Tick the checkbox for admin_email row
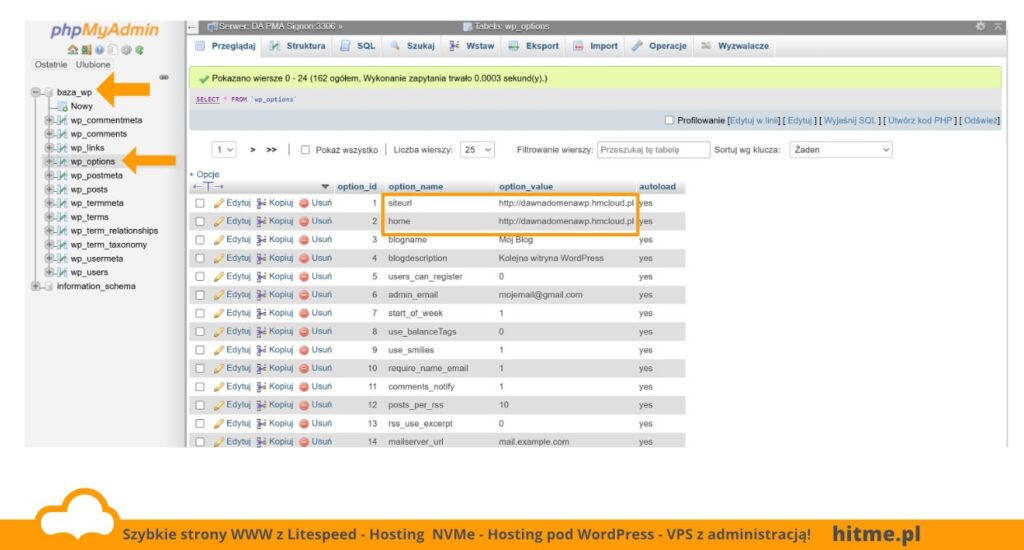Screen dimensions: 1024x550 point(200,295)
